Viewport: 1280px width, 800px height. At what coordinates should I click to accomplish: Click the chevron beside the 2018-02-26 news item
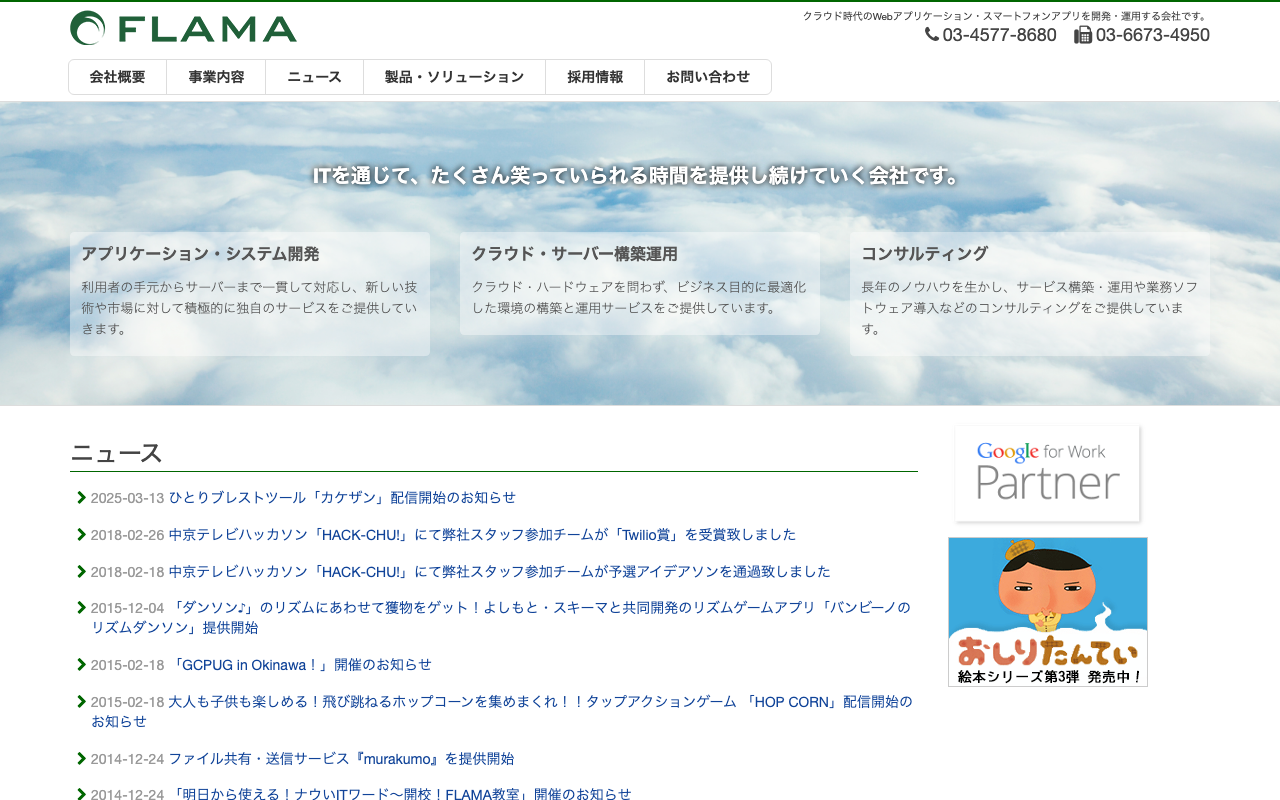[81, 534]
